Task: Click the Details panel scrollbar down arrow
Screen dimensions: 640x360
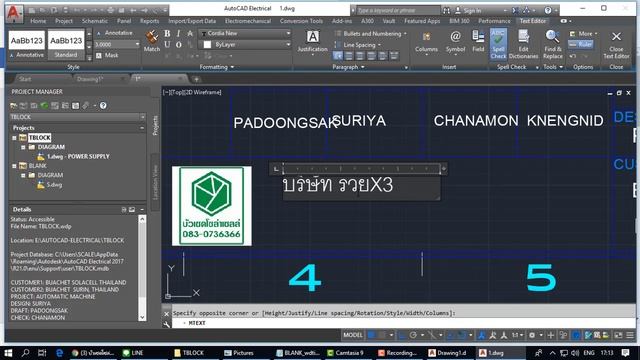Action: [142, 317]
